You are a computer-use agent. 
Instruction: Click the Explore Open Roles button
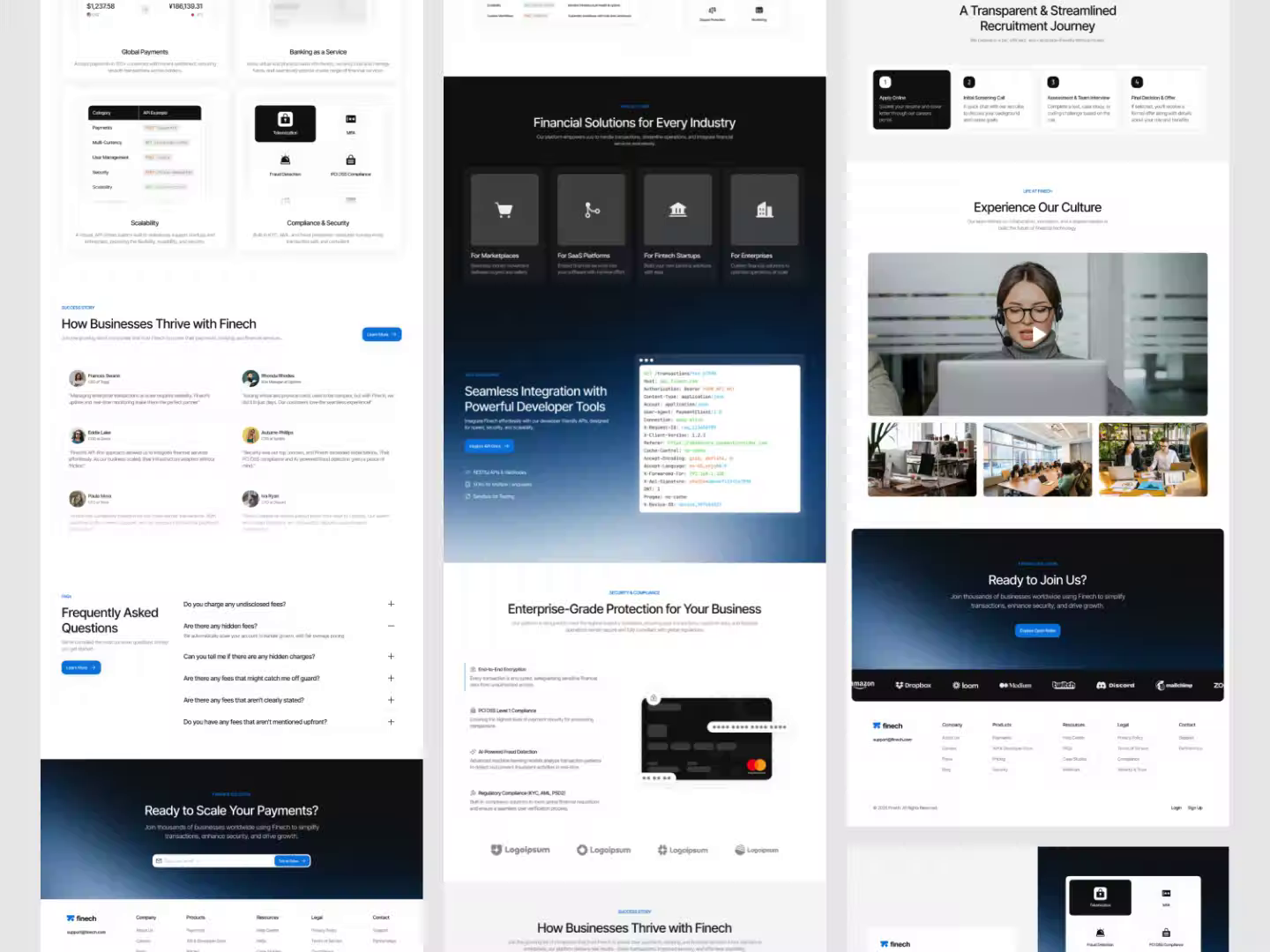[x=1037, y=630]
